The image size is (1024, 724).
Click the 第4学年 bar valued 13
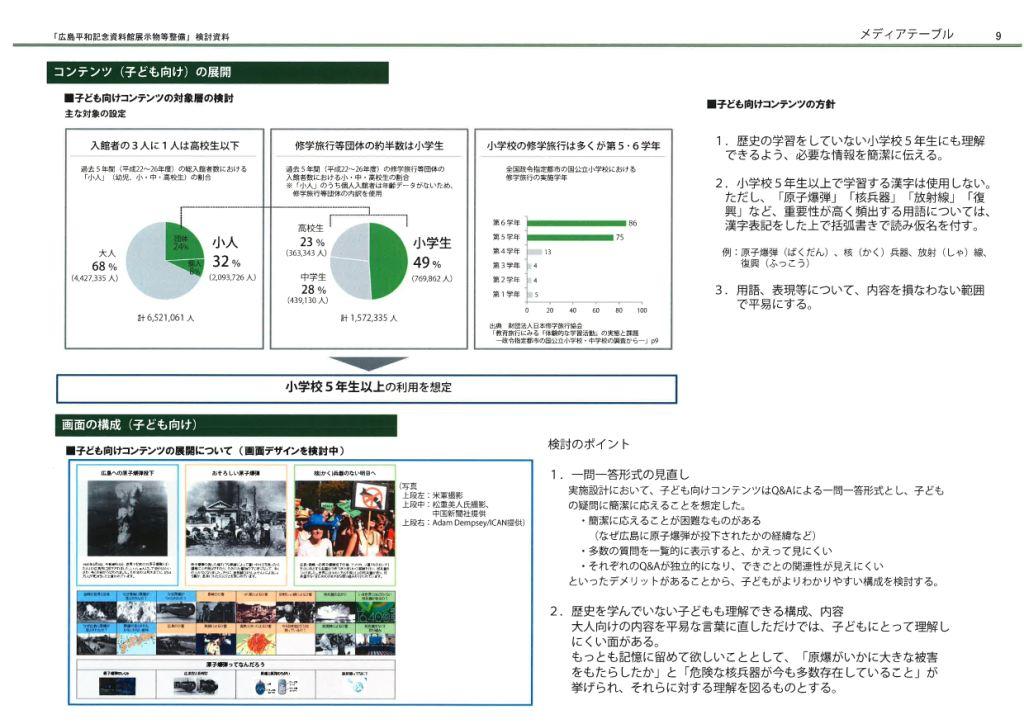coord(534,252)
